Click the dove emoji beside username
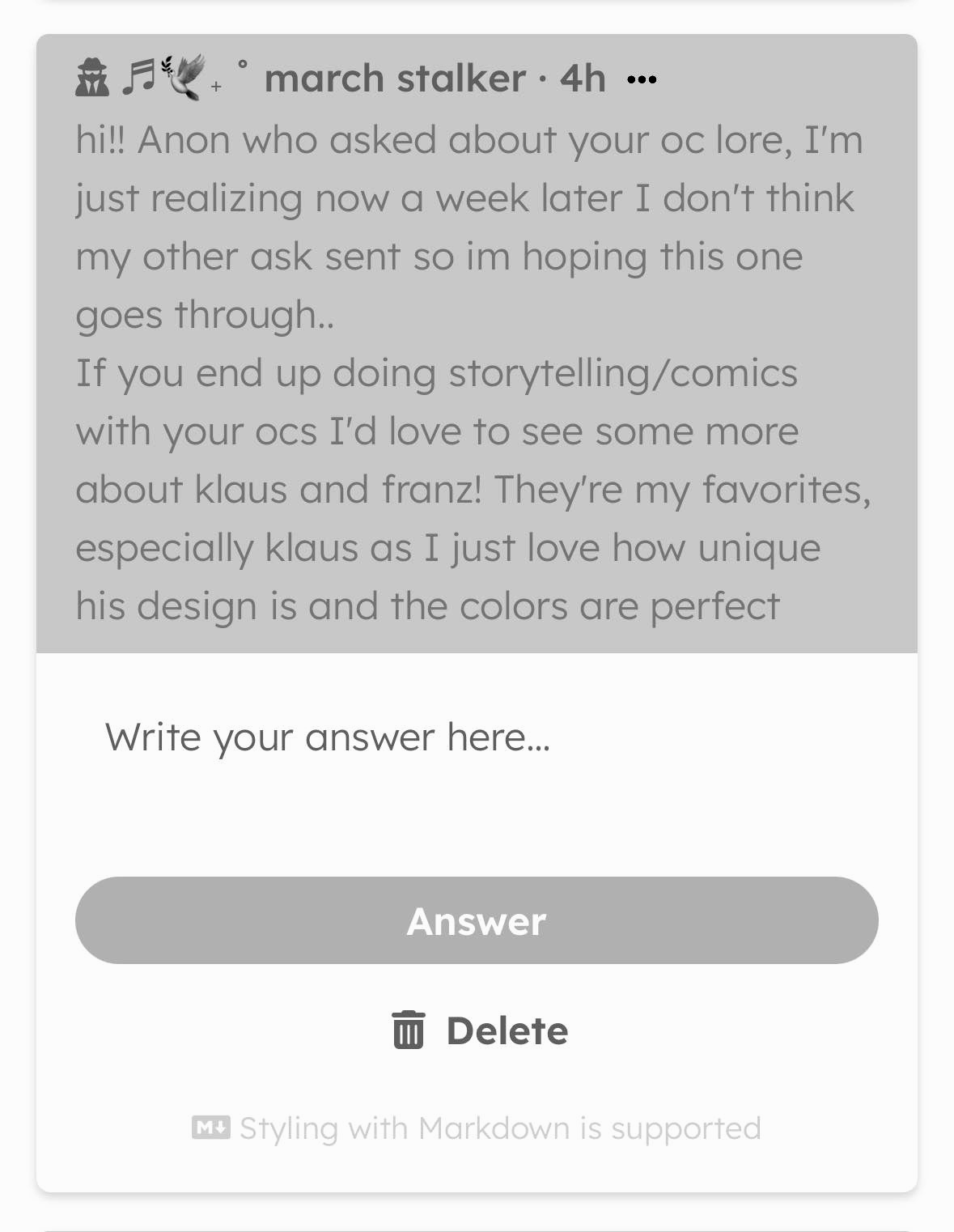The image size is (954, 1232). (x=183, y=78)
